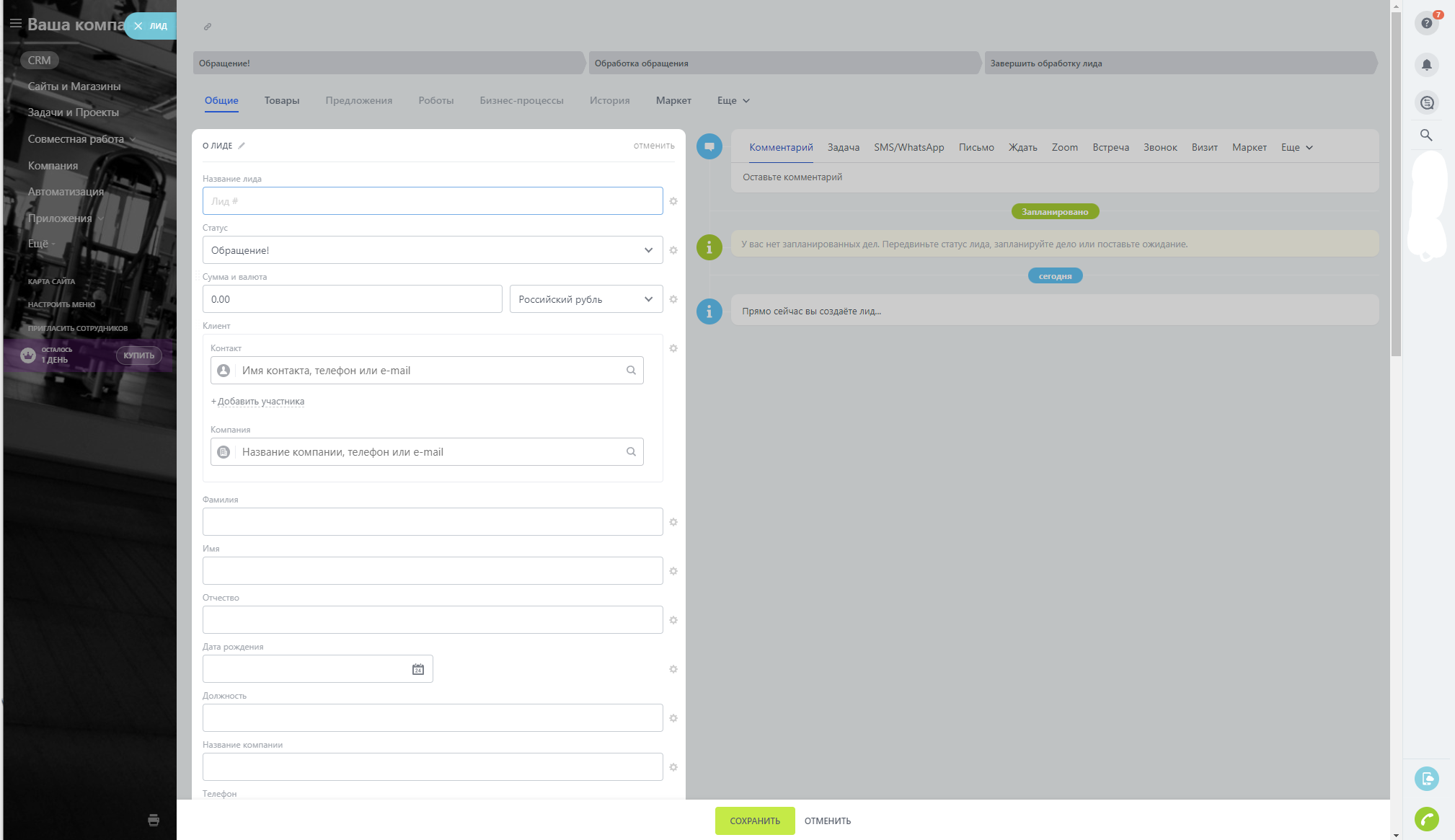Select the Звонок activity tab
The height and width of the screenshot is (840, 1455).
[x=1159, y=147]
